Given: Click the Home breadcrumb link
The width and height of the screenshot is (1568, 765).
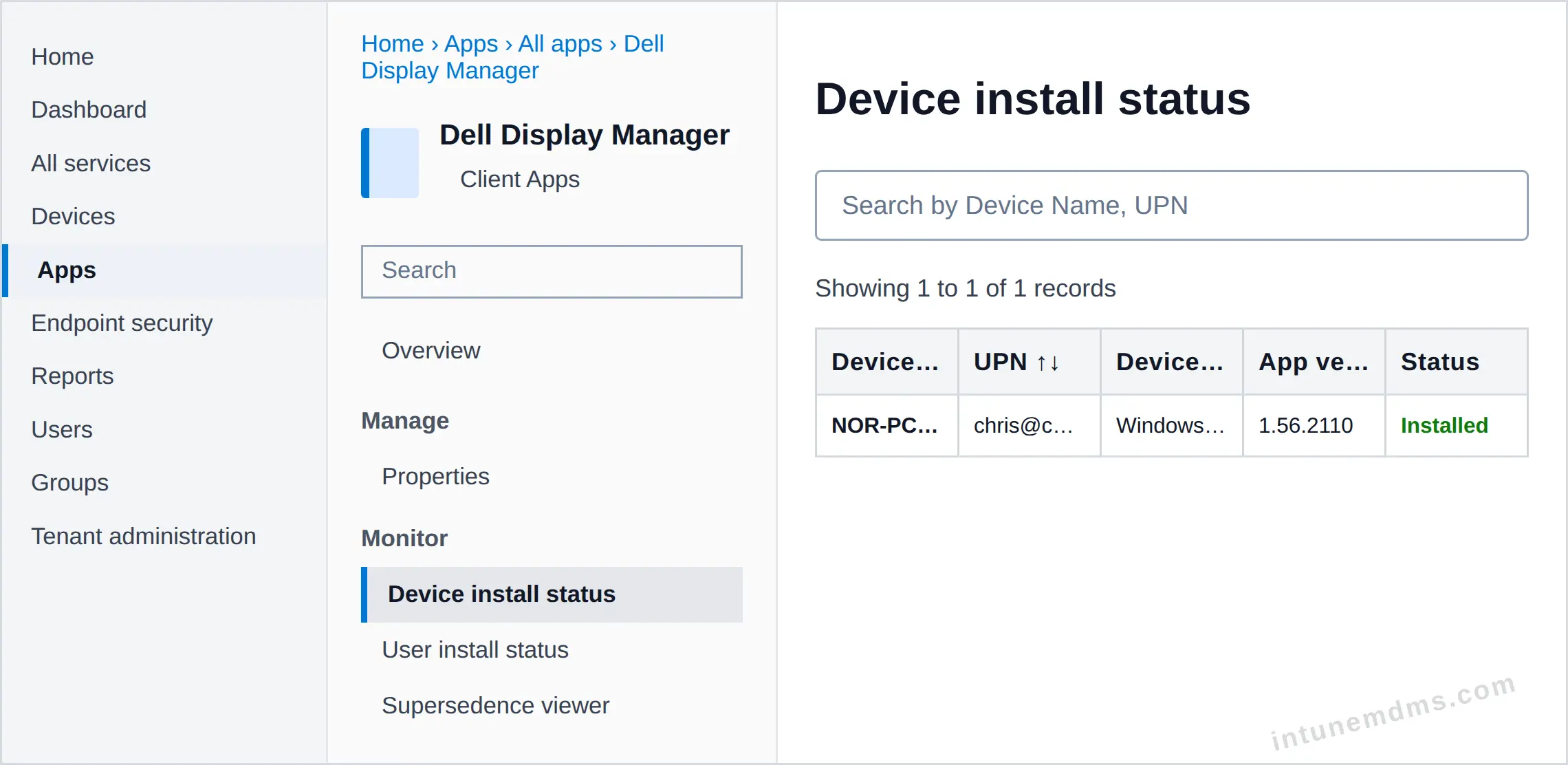Looking at the screenshot, I should tap(393, 43).
